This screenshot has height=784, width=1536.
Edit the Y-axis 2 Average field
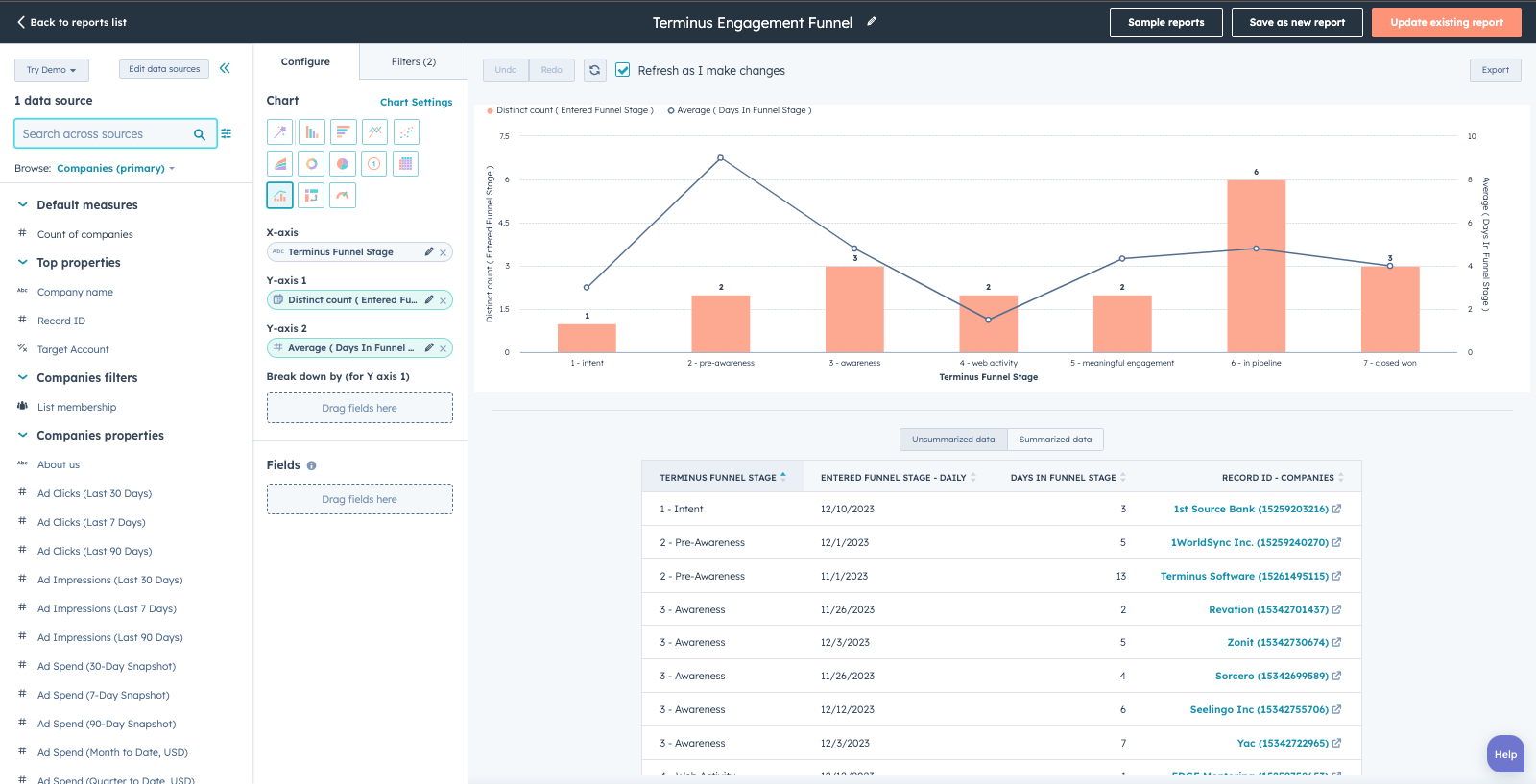point(429,347)
